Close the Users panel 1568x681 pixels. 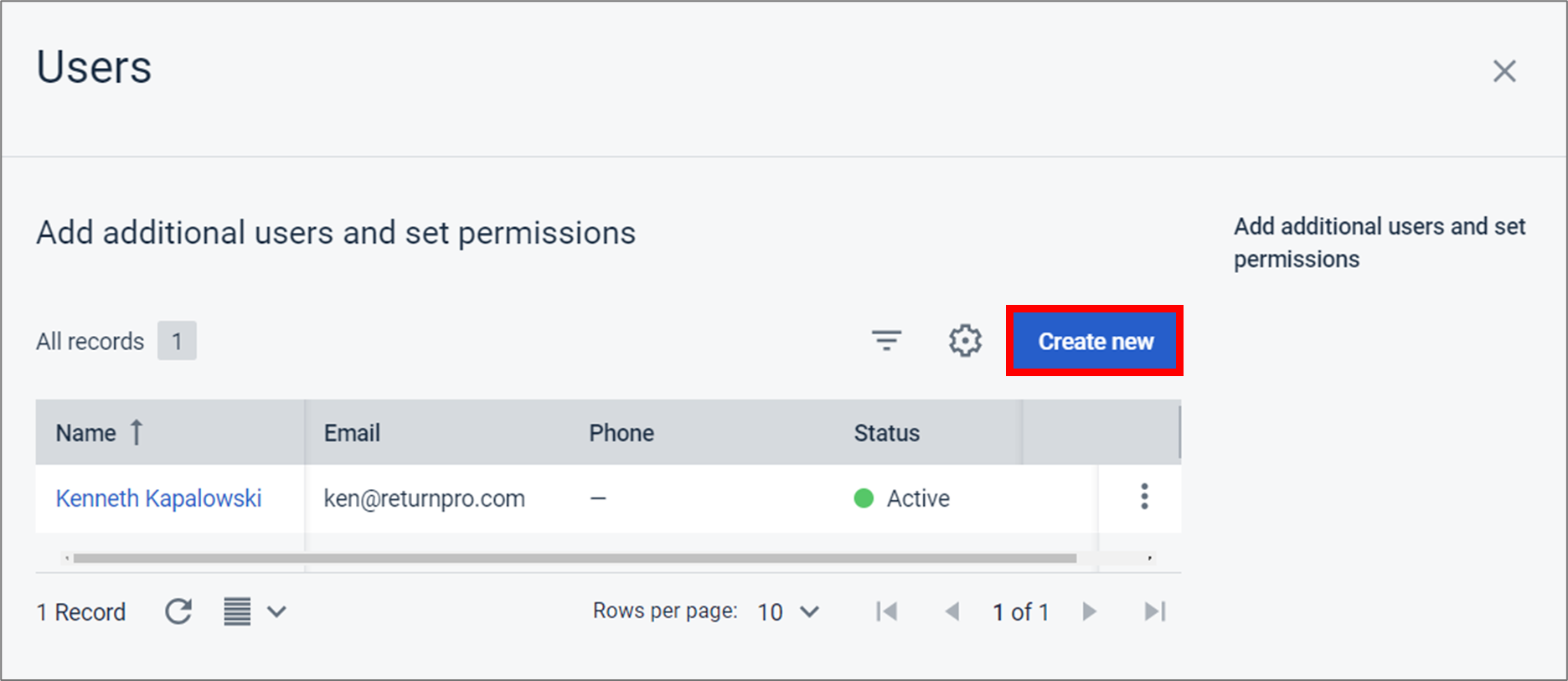[1504, 71]
